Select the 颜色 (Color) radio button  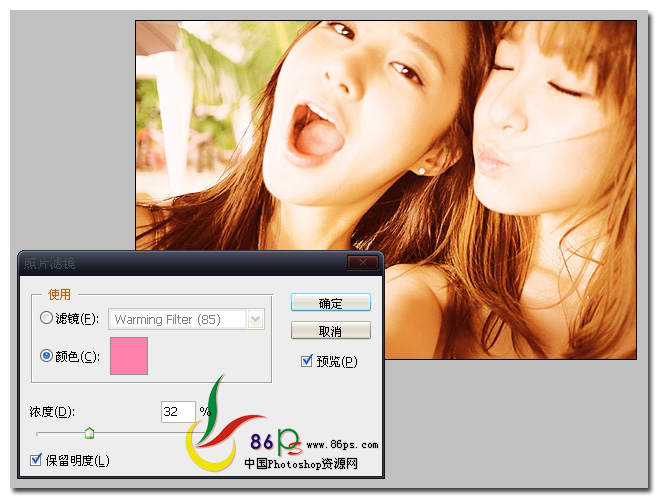(x=46, y=356)
